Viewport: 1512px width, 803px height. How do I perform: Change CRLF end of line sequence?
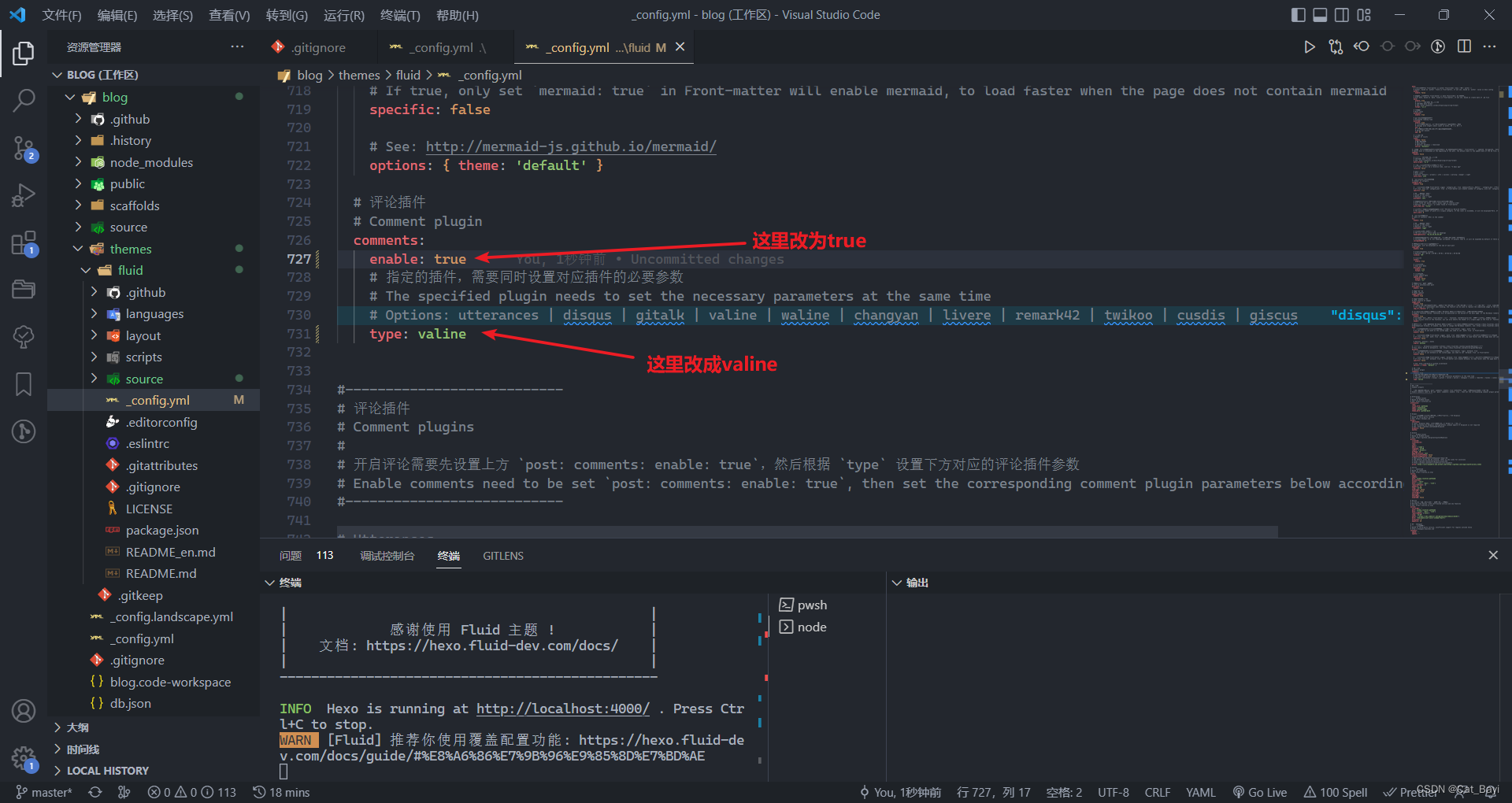click(1158, 792)
